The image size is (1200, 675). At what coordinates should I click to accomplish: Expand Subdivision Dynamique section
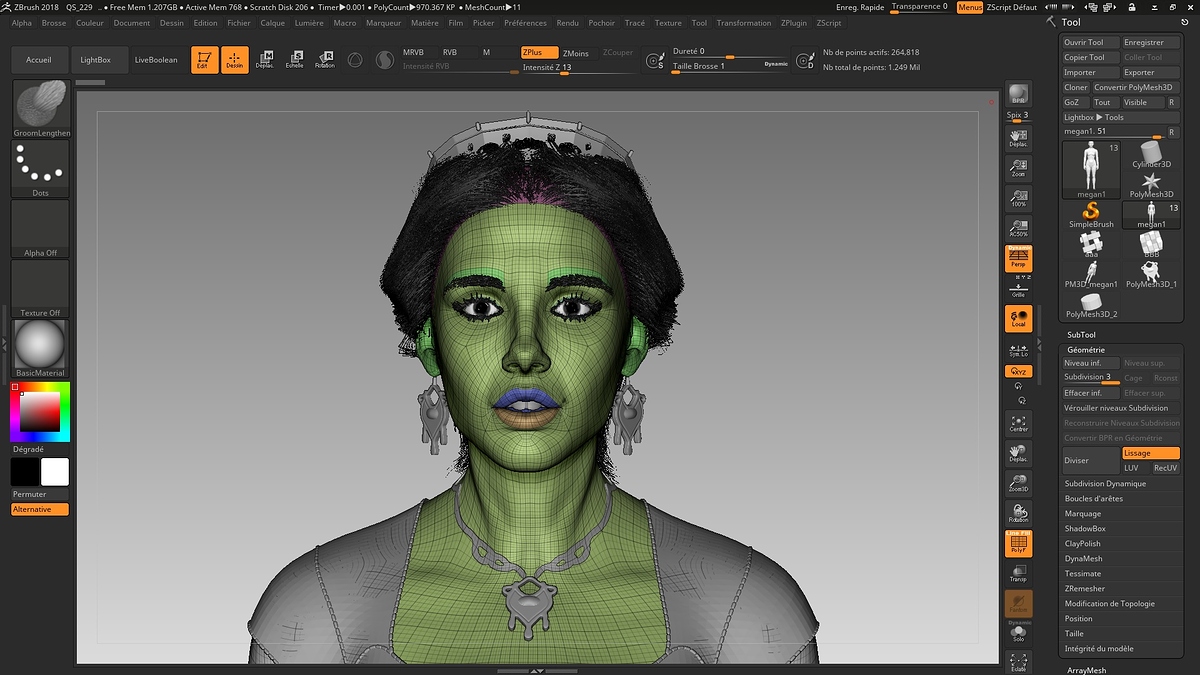(1105, 483)
